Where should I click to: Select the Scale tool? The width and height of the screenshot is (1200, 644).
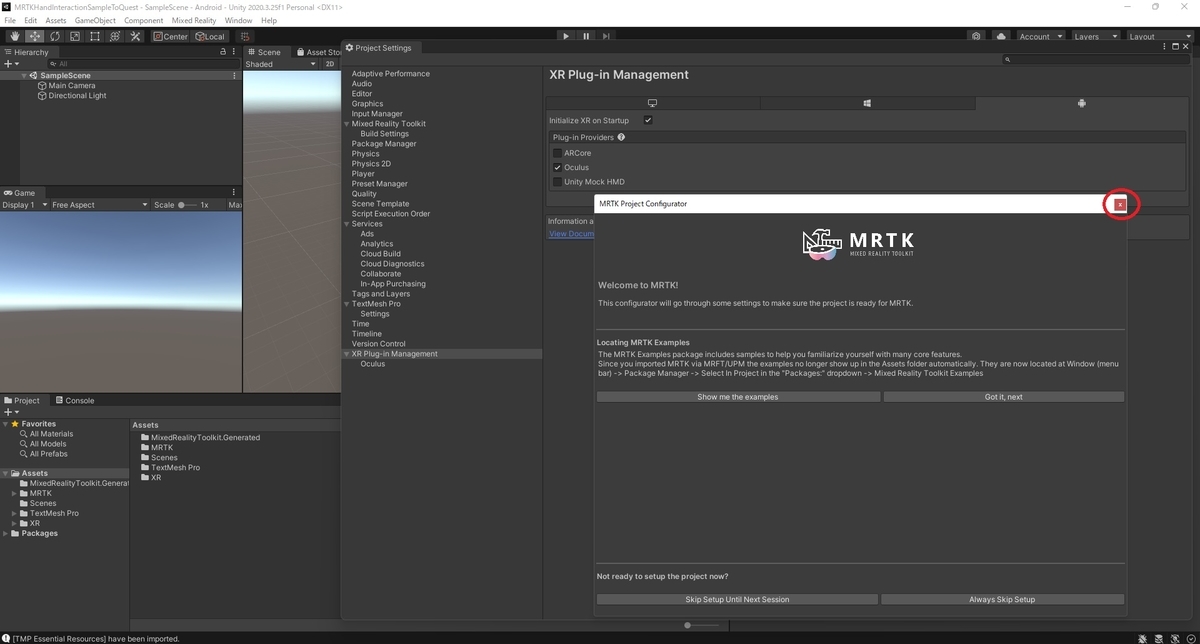pos(74,36)
